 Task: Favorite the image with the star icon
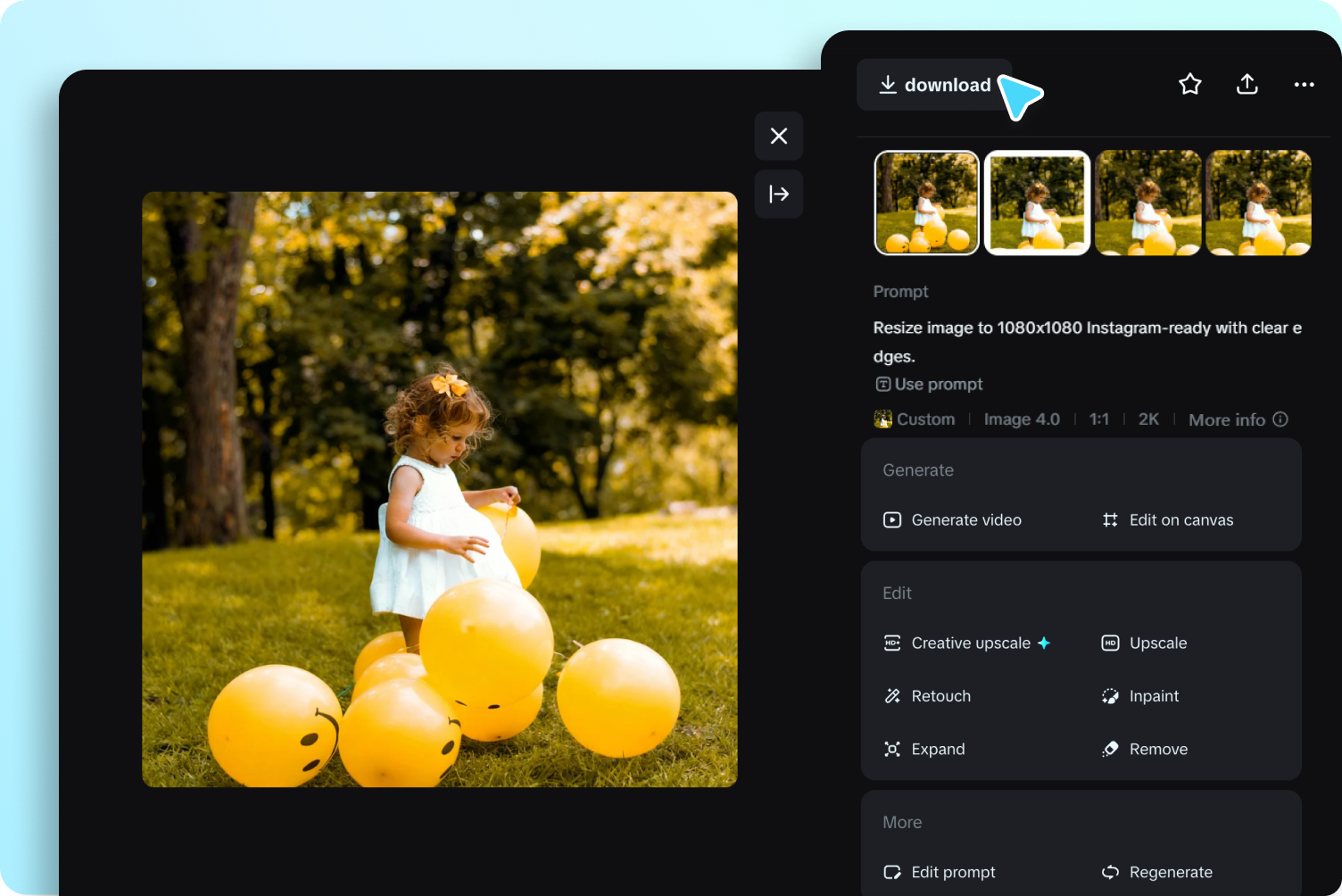1190,84
